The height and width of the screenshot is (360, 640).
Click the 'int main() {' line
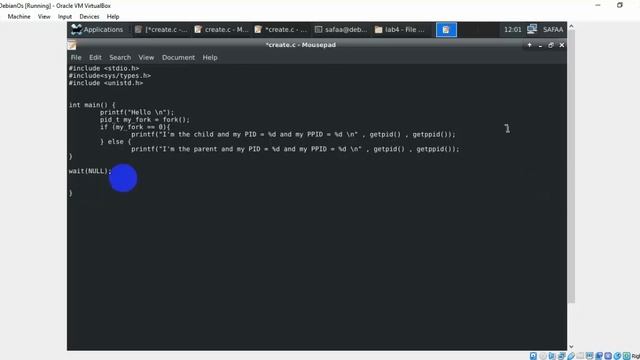[x=92, y=105]
